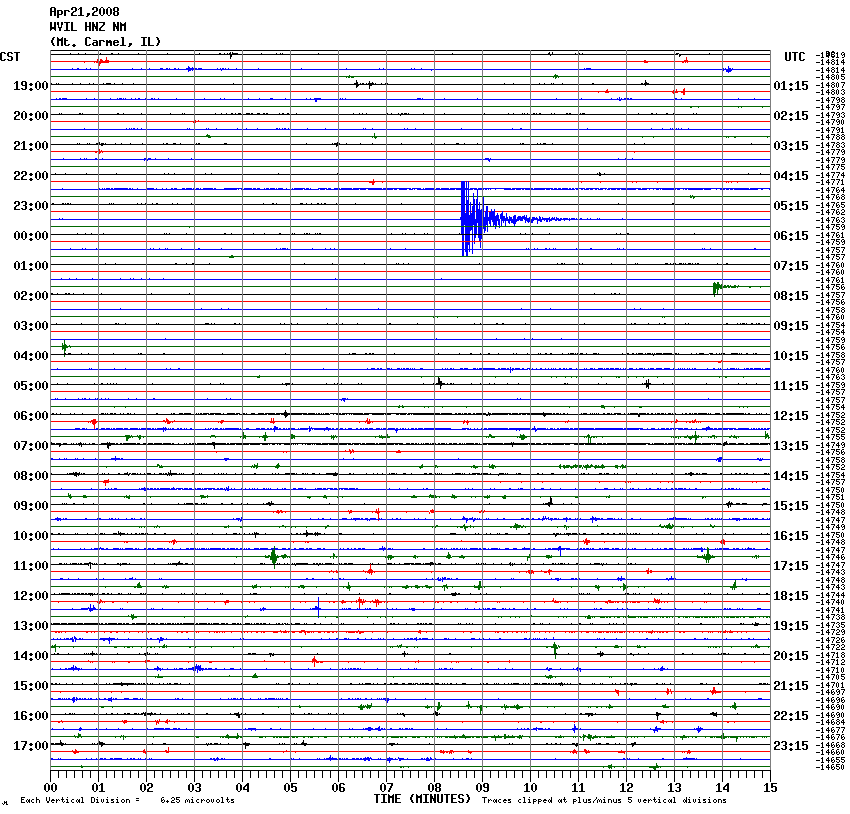Select the 22:00 CST row label
The image size is (850, 814).
pyautogui.click(x=31, y=176)
